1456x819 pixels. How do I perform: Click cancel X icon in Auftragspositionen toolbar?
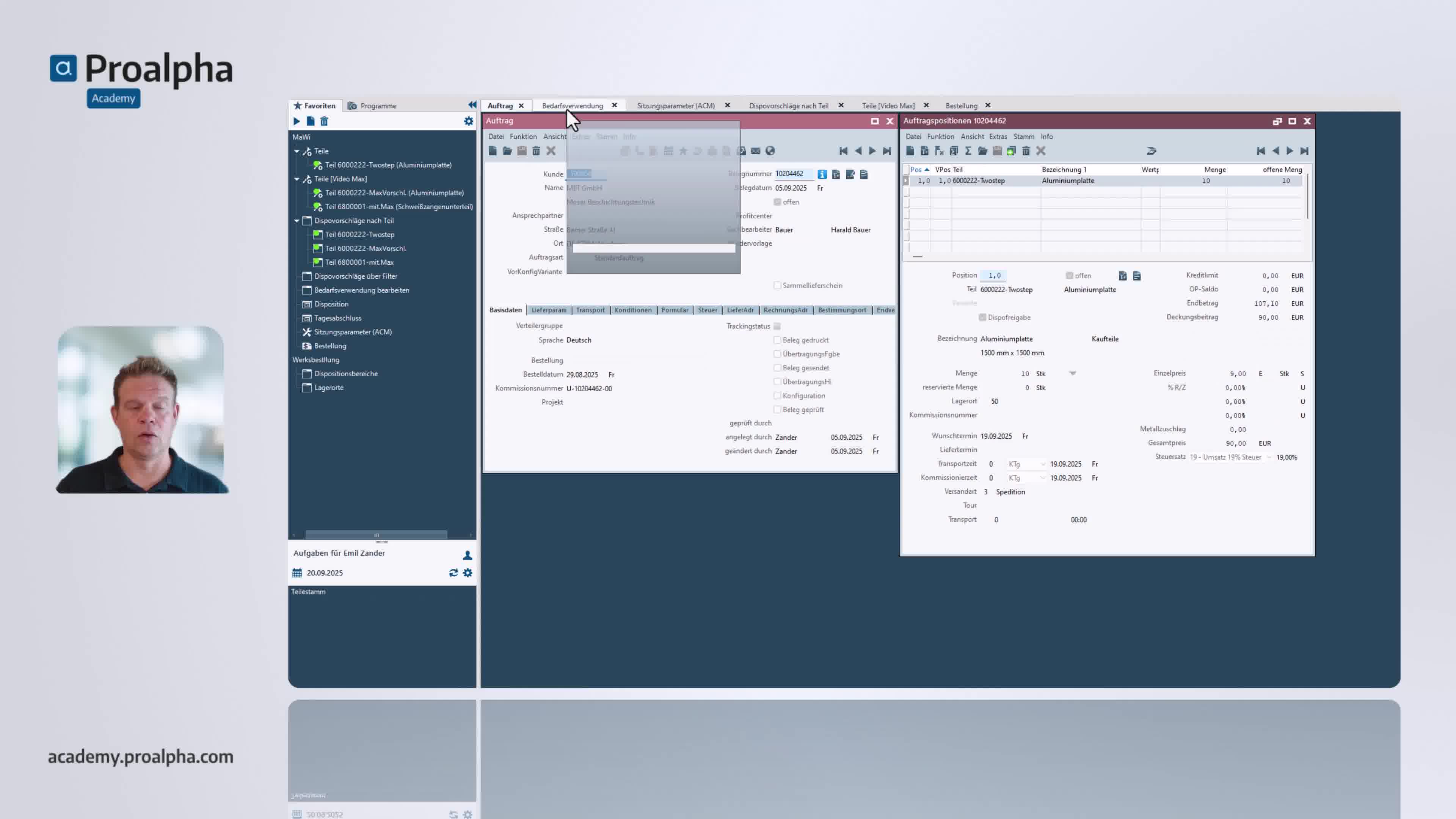pyautogui.click(x=1040, y=151)
